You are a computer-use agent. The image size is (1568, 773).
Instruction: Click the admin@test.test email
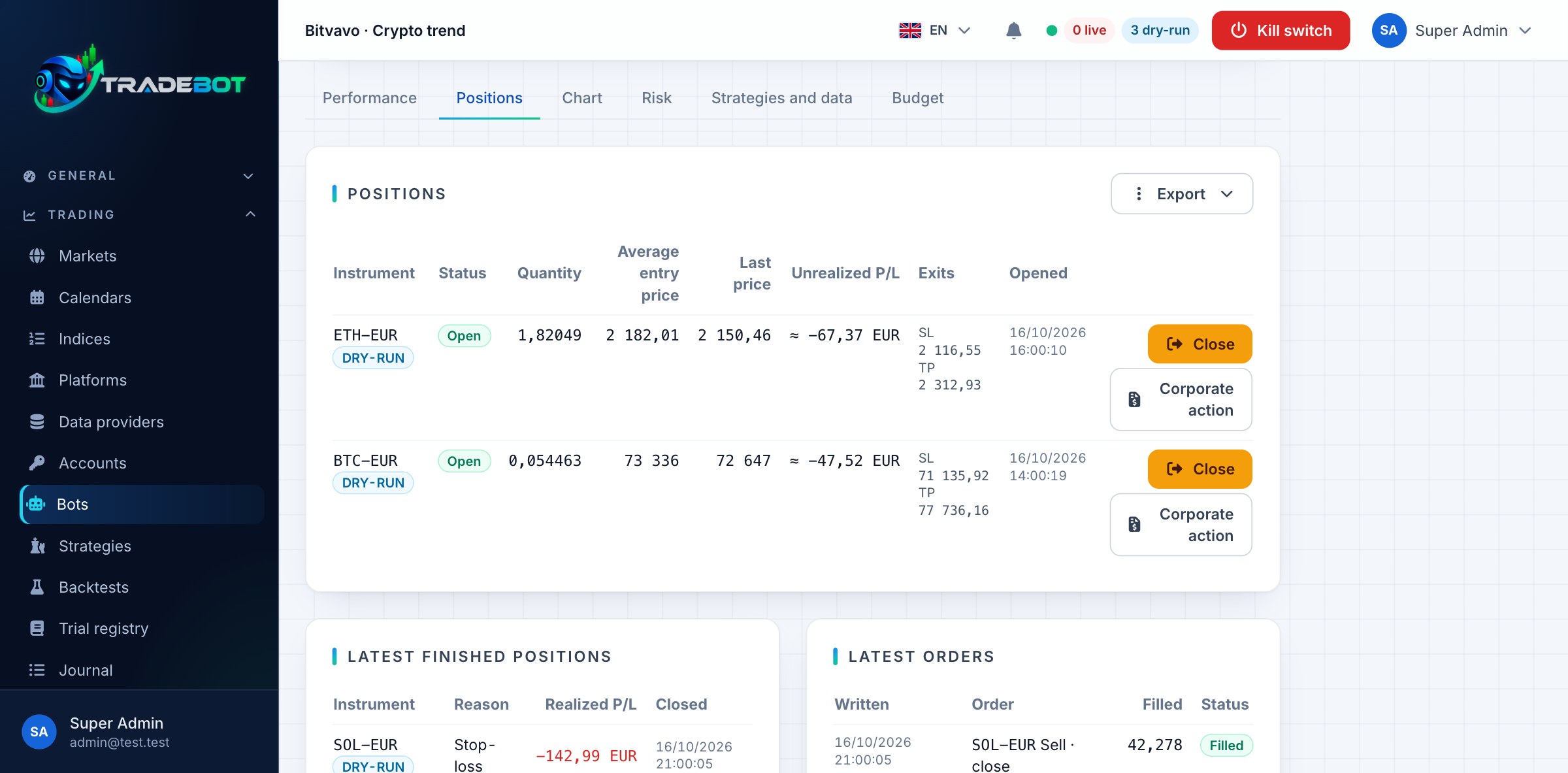[120, 742]
